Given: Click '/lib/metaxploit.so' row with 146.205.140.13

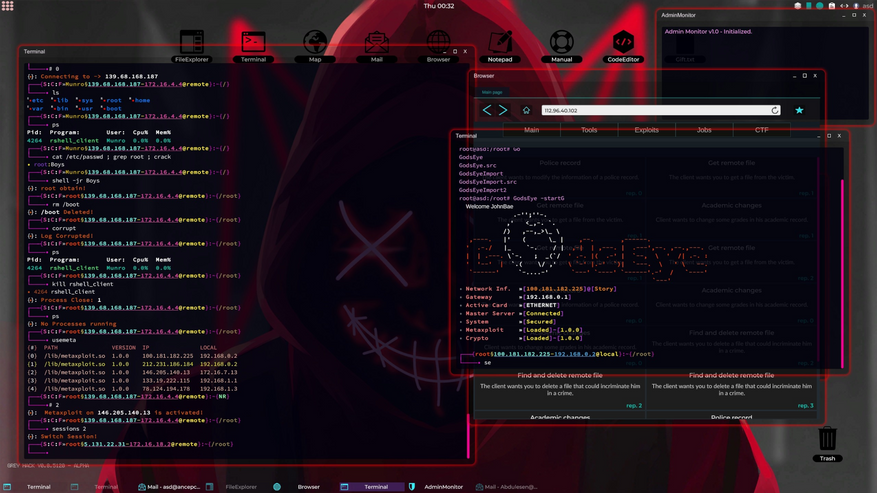Looking at the screenshot, I should point(133,372).
